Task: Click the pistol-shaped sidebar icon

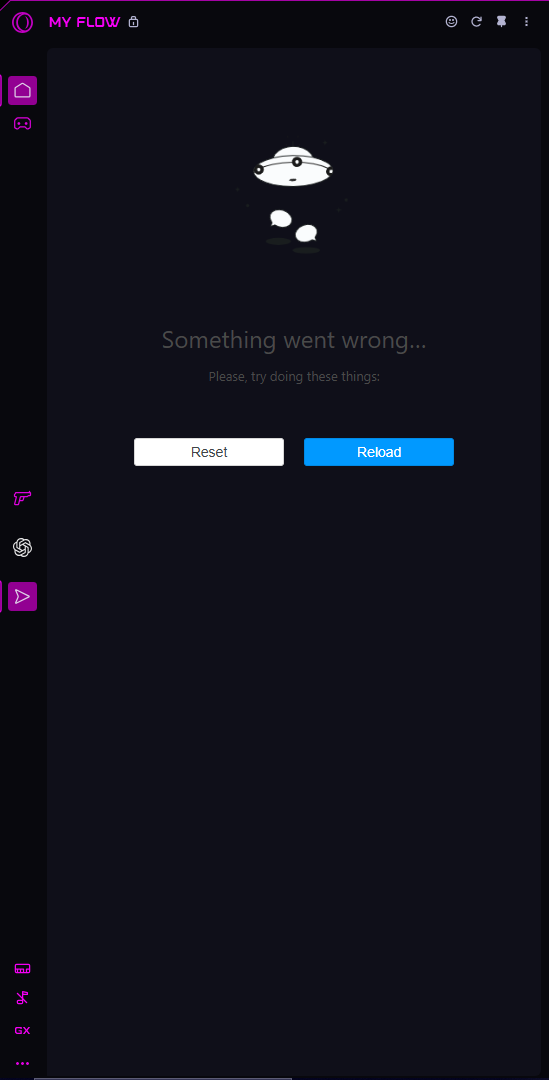Action: pyautogui.click(x=23, y=497)
